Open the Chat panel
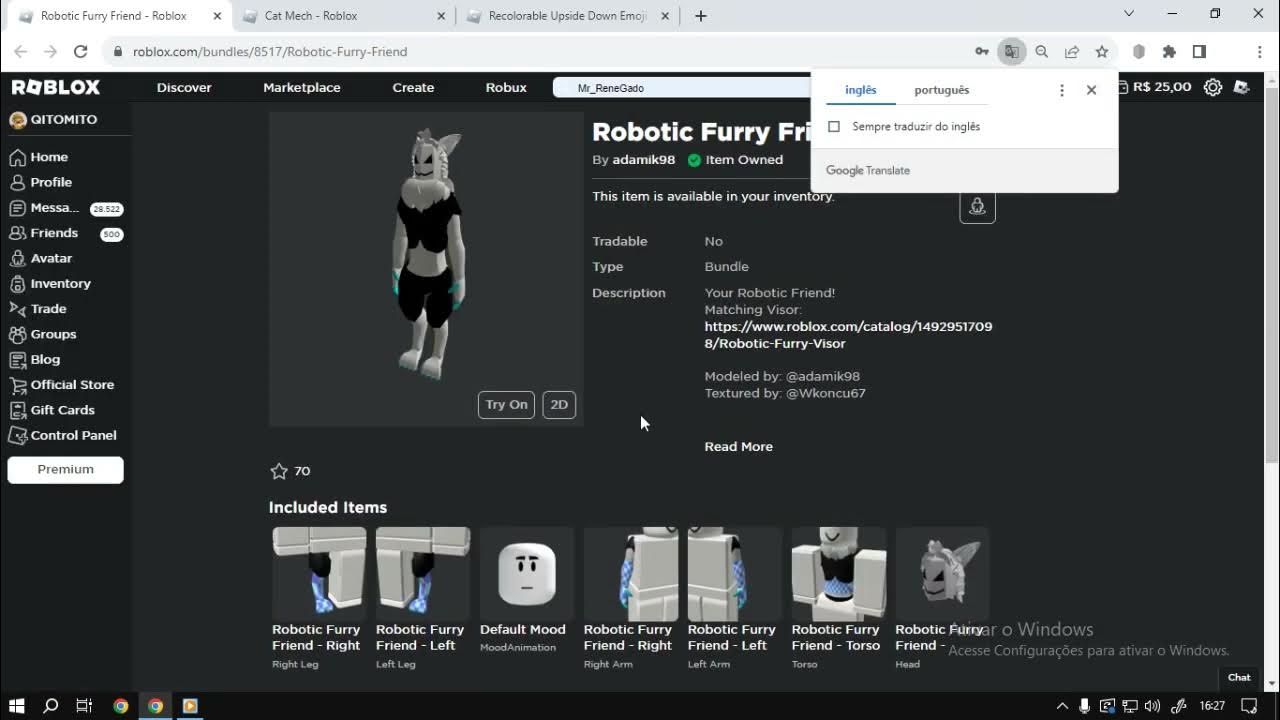The height and width of the screenshot is (720, 1280). (x=1239, y=677)
